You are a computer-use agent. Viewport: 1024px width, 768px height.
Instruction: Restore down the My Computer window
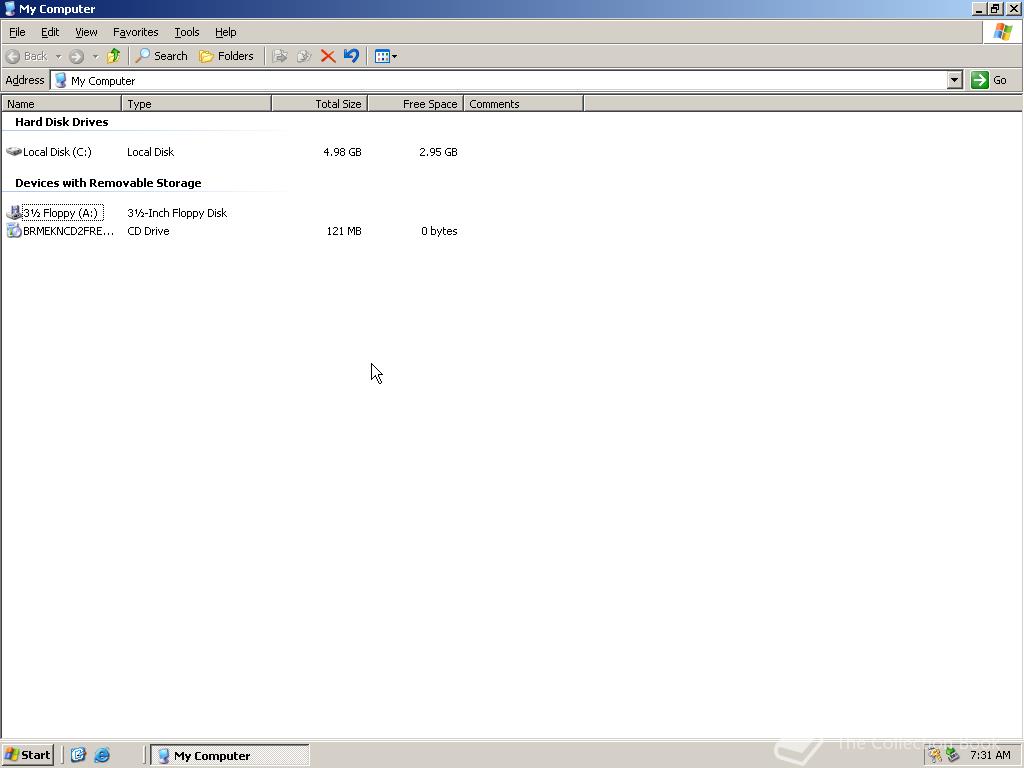point(995,9)
